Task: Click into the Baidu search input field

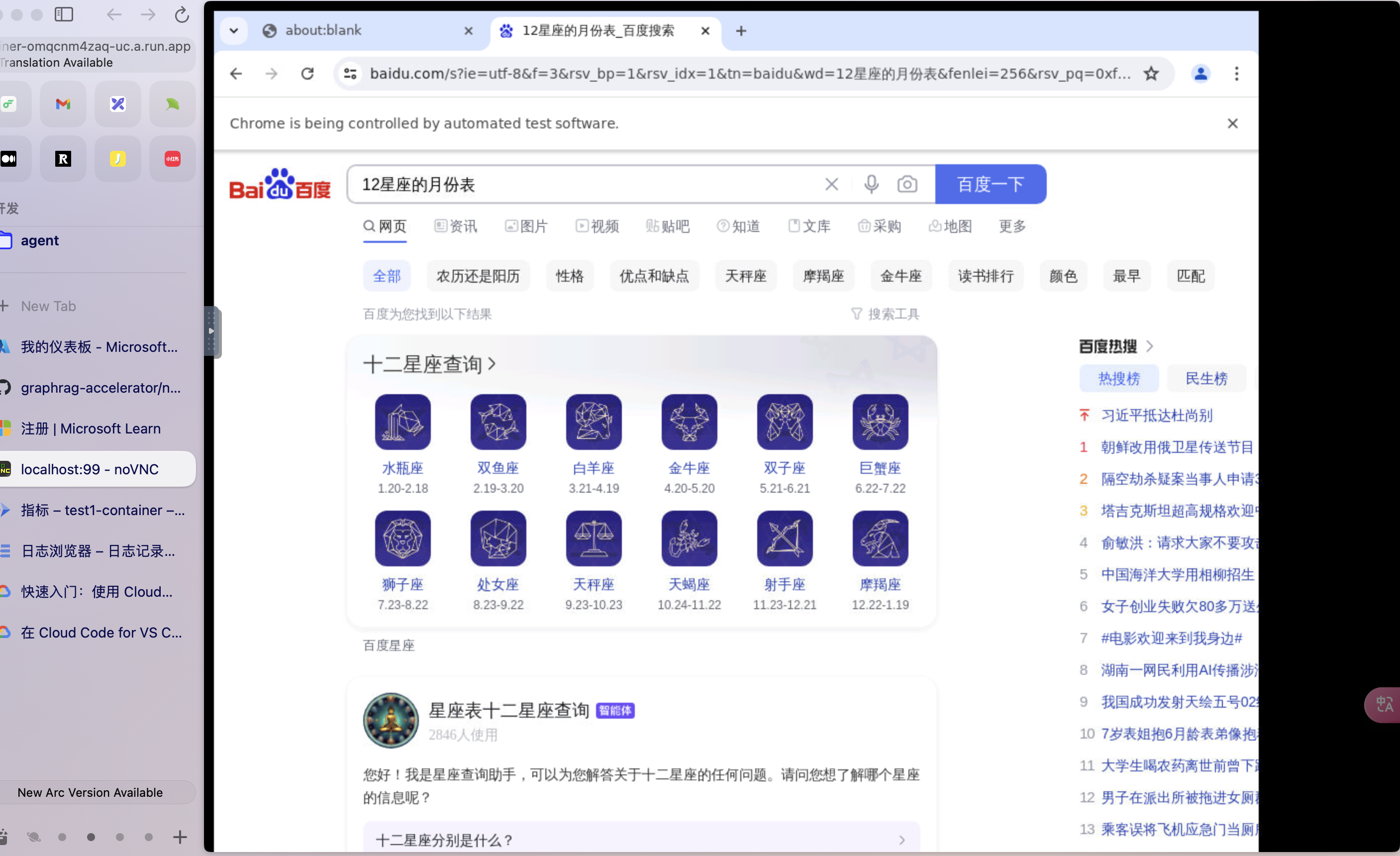Action: pyautogui.click(x=585, y=184)
